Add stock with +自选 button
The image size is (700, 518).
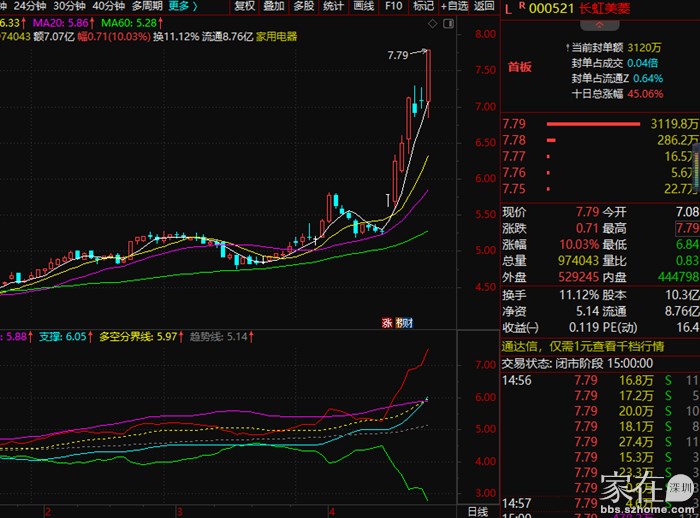[455, 6]
